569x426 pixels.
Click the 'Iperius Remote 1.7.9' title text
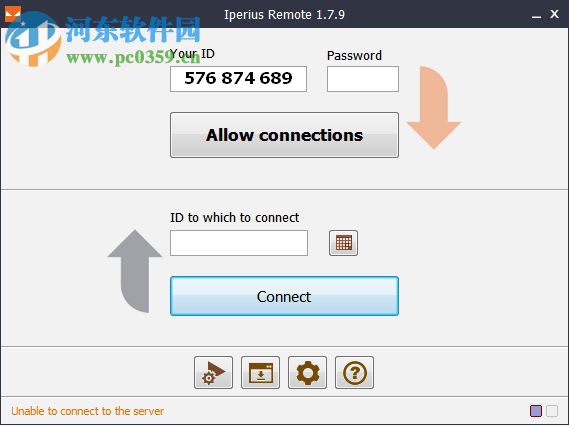[284, 15]
